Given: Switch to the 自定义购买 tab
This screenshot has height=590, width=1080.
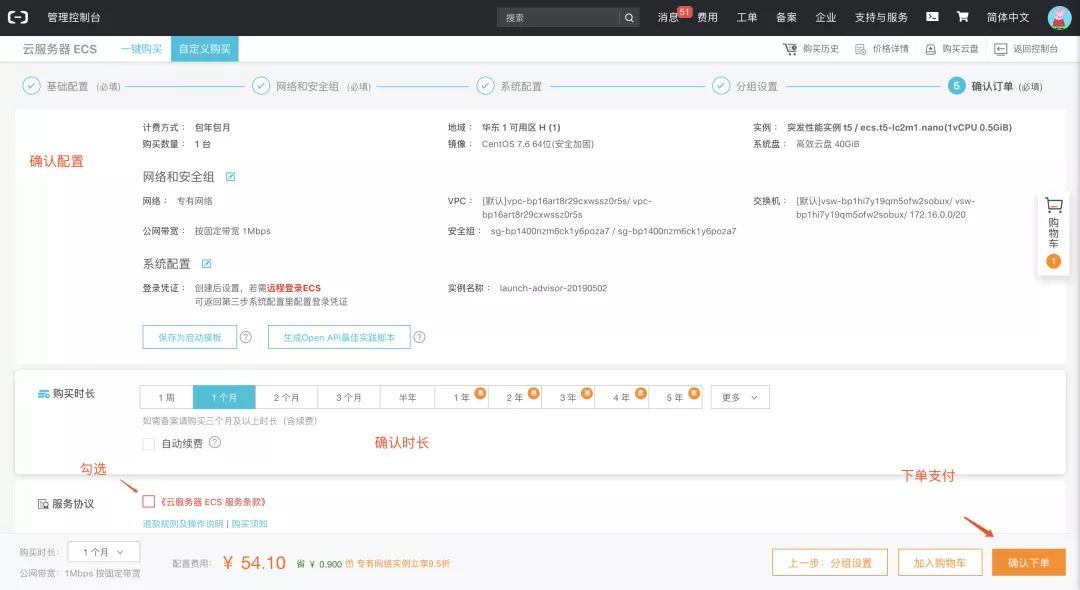Looking at the screenshot, I should pos(205,49).
